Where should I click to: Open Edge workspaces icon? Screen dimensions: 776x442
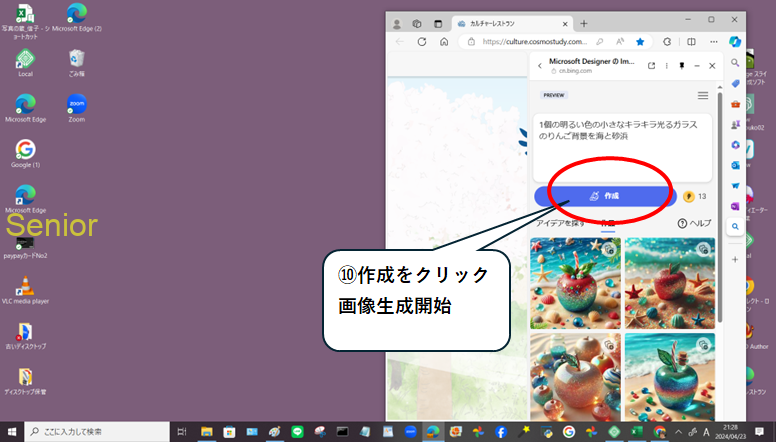[x=417, y=24]
